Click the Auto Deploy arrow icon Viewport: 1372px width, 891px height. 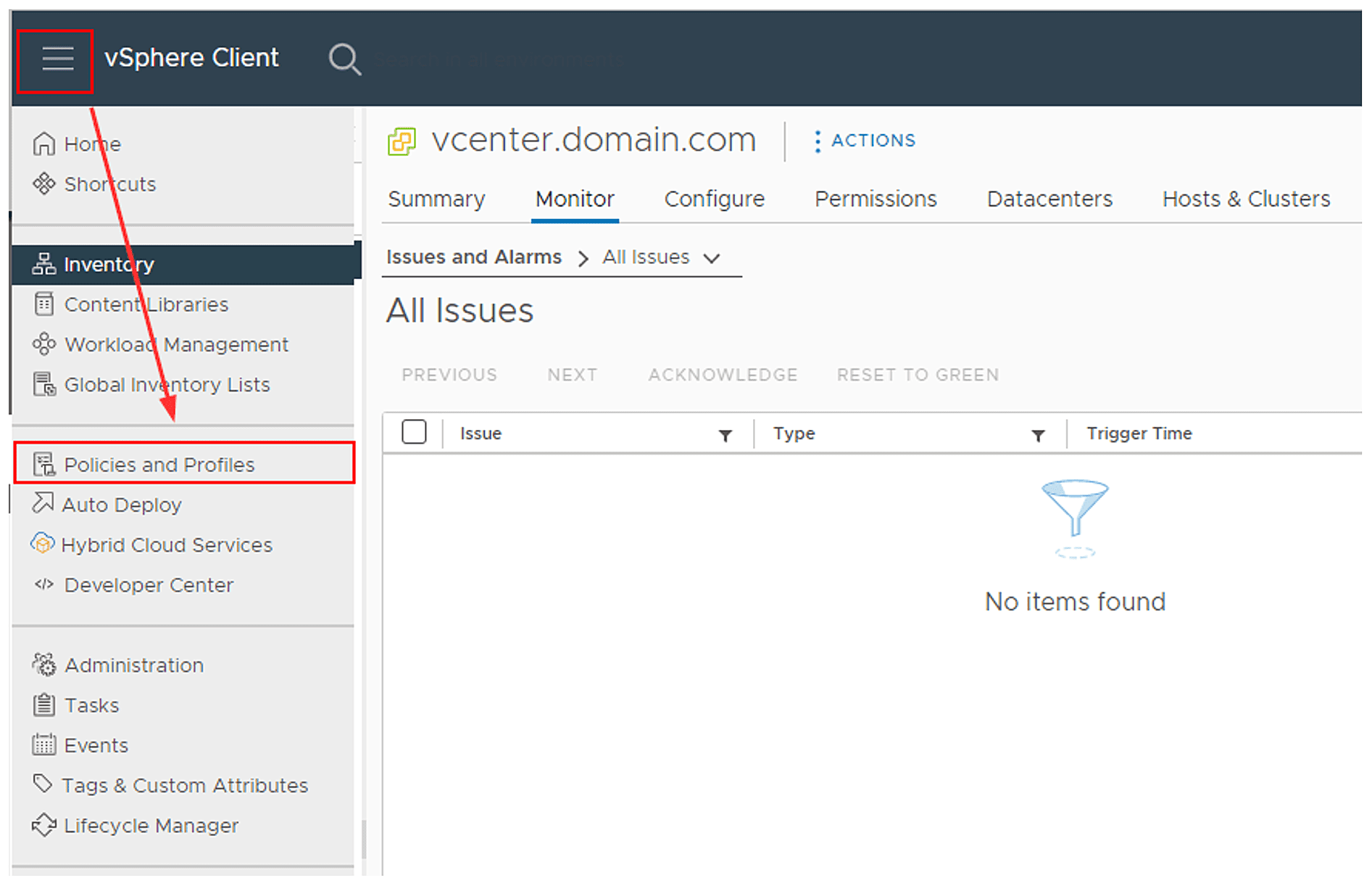[43, 502]
